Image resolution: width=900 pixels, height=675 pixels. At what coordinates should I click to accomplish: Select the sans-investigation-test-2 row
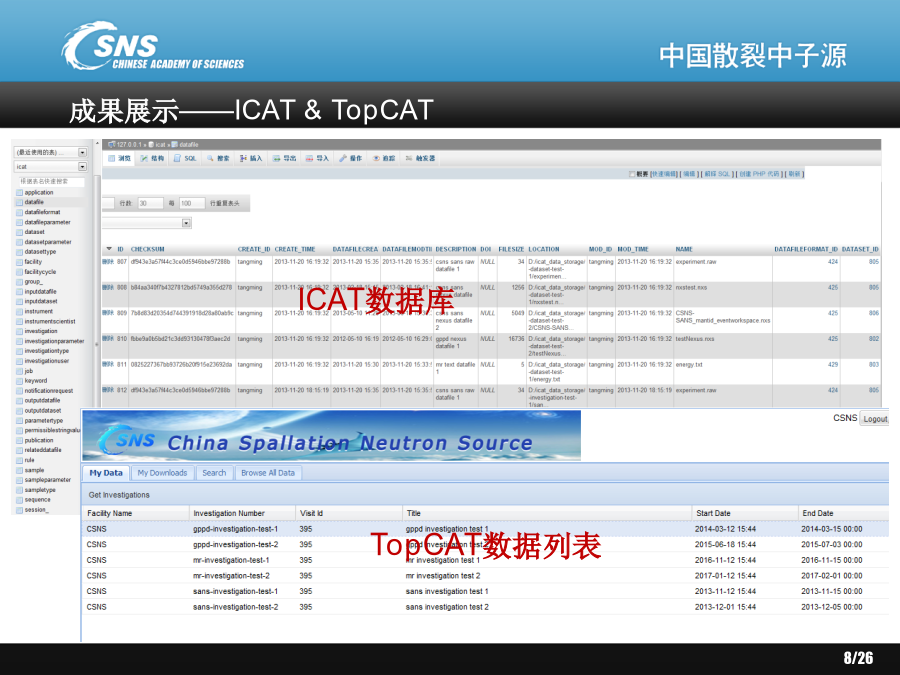pyautogui.click(x=485, y=607)
